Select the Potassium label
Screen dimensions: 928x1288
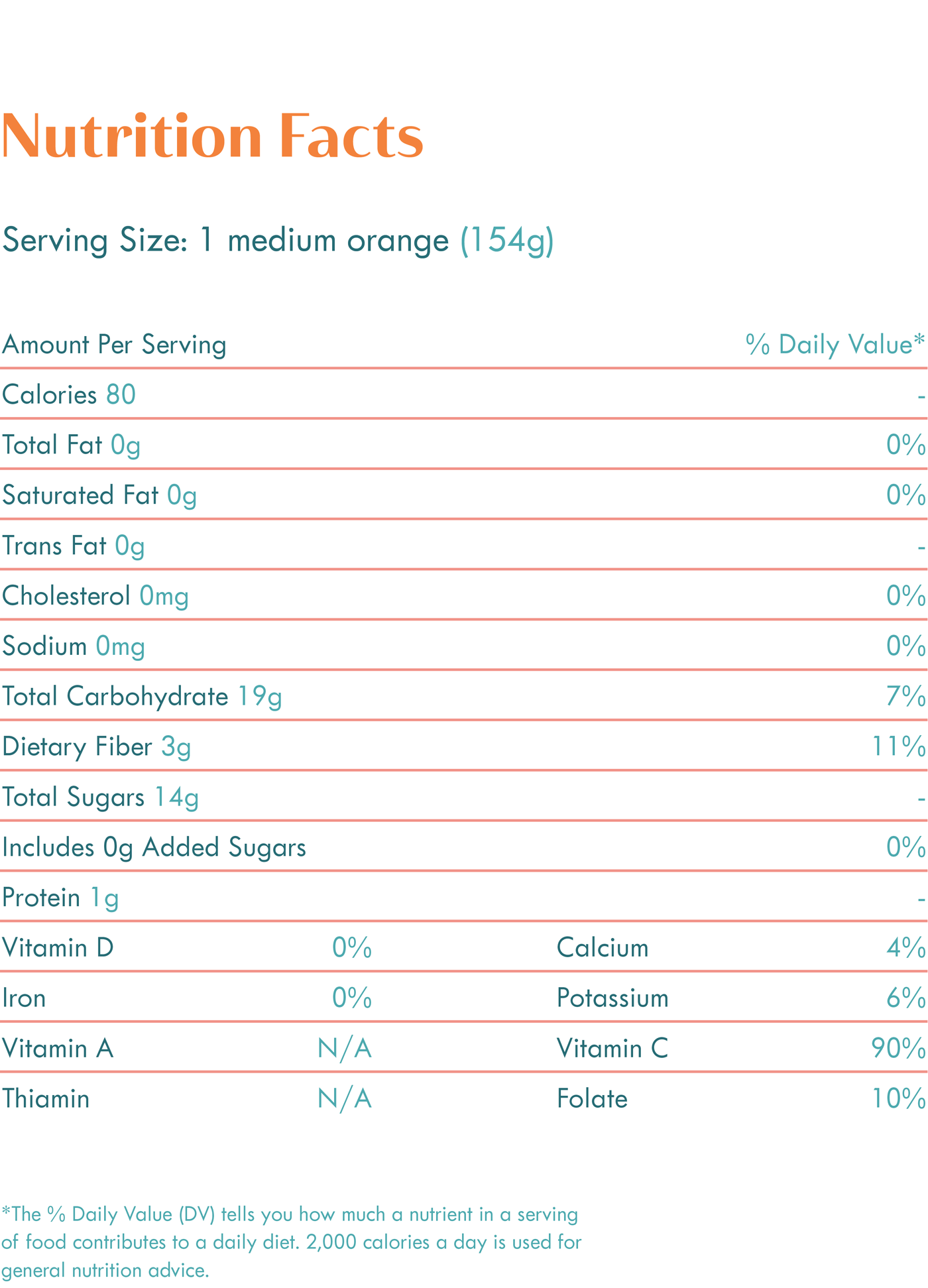pos(612,998)
